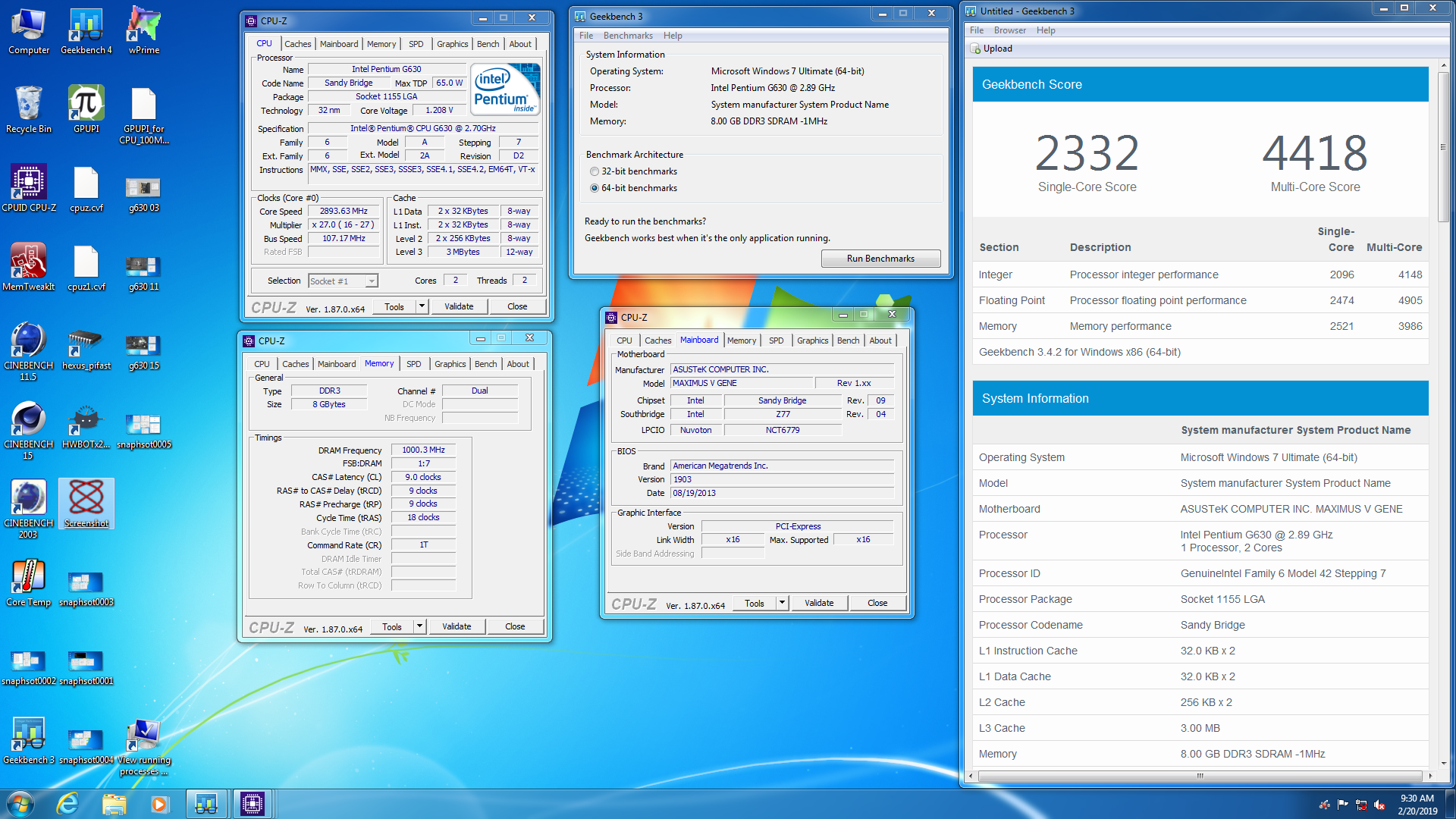Open the Computer desktop icon
This screenshot has height=819, width=1456.
(x=29, y=31)
